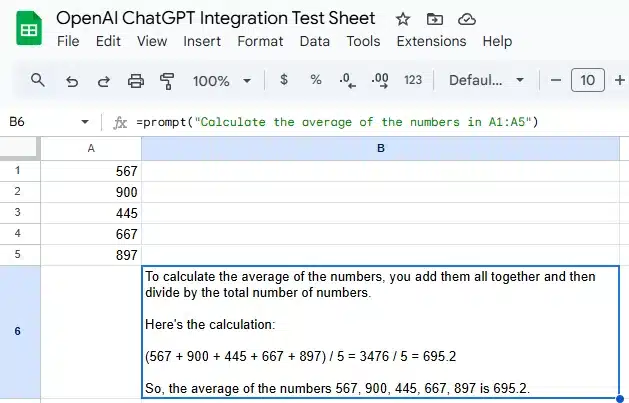The width and height of the screenshot is (629, 403).
Task: Activate the paint format tool
Action: (167, 81)
